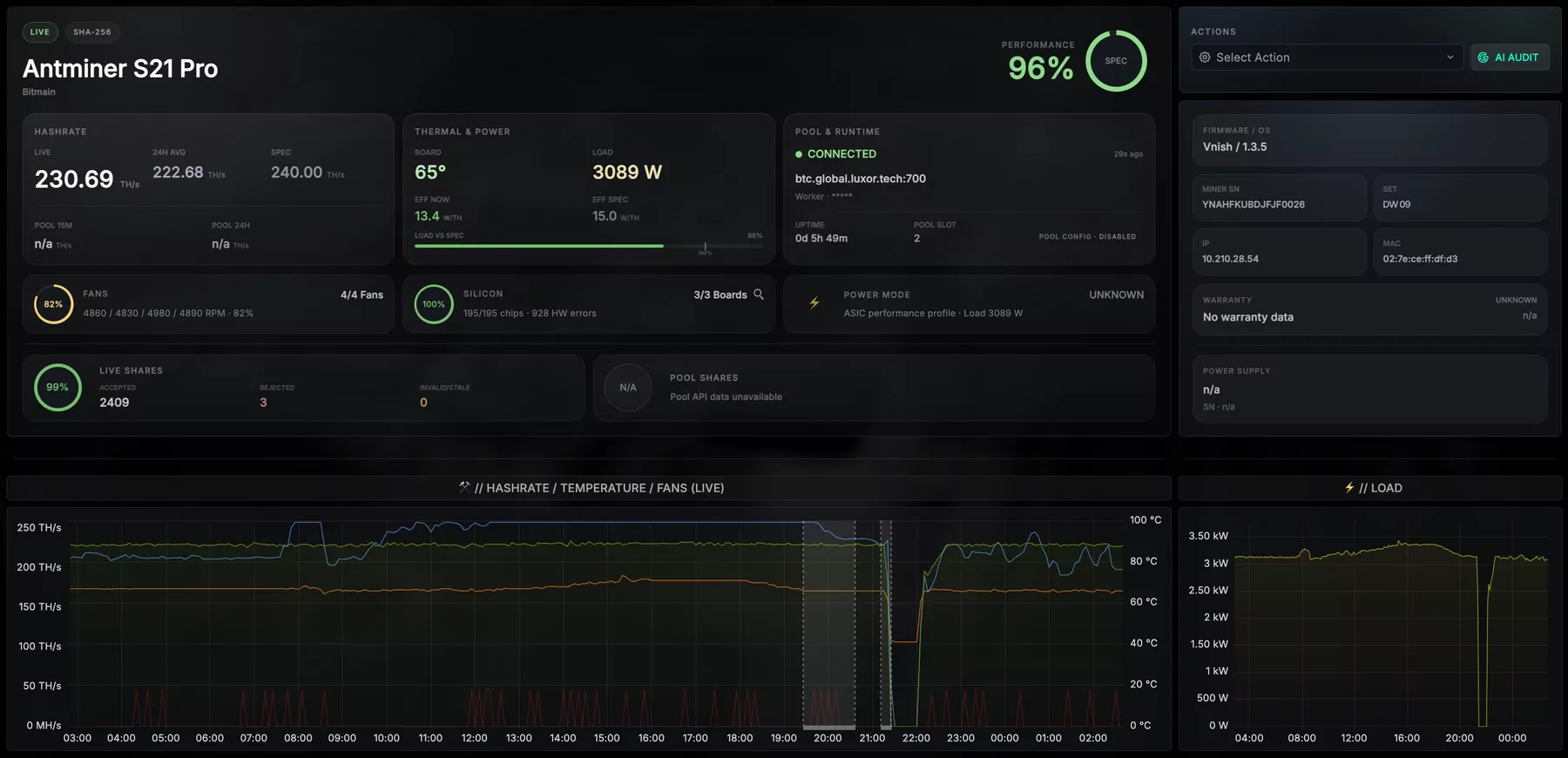Click the lightning icon in LOAD chart header
The image size is (1568, 758).
(x=1349, y=487)
